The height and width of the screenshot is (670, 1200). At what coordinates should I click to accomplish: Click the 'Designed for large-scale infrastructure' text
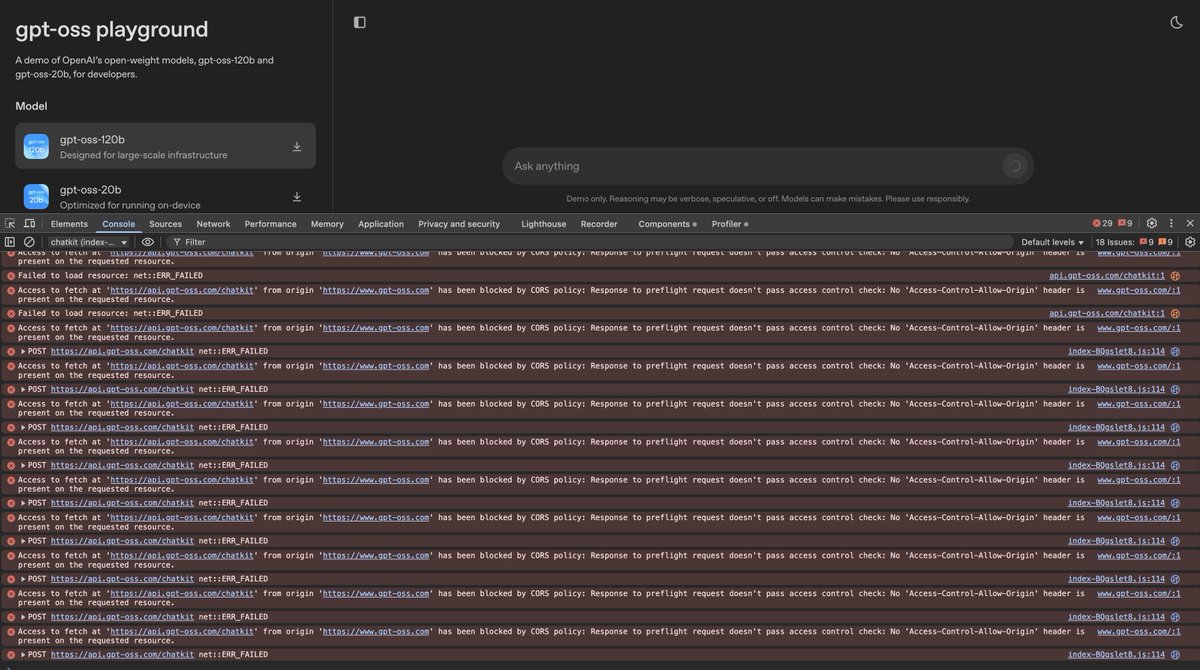(x=143, y=155)
